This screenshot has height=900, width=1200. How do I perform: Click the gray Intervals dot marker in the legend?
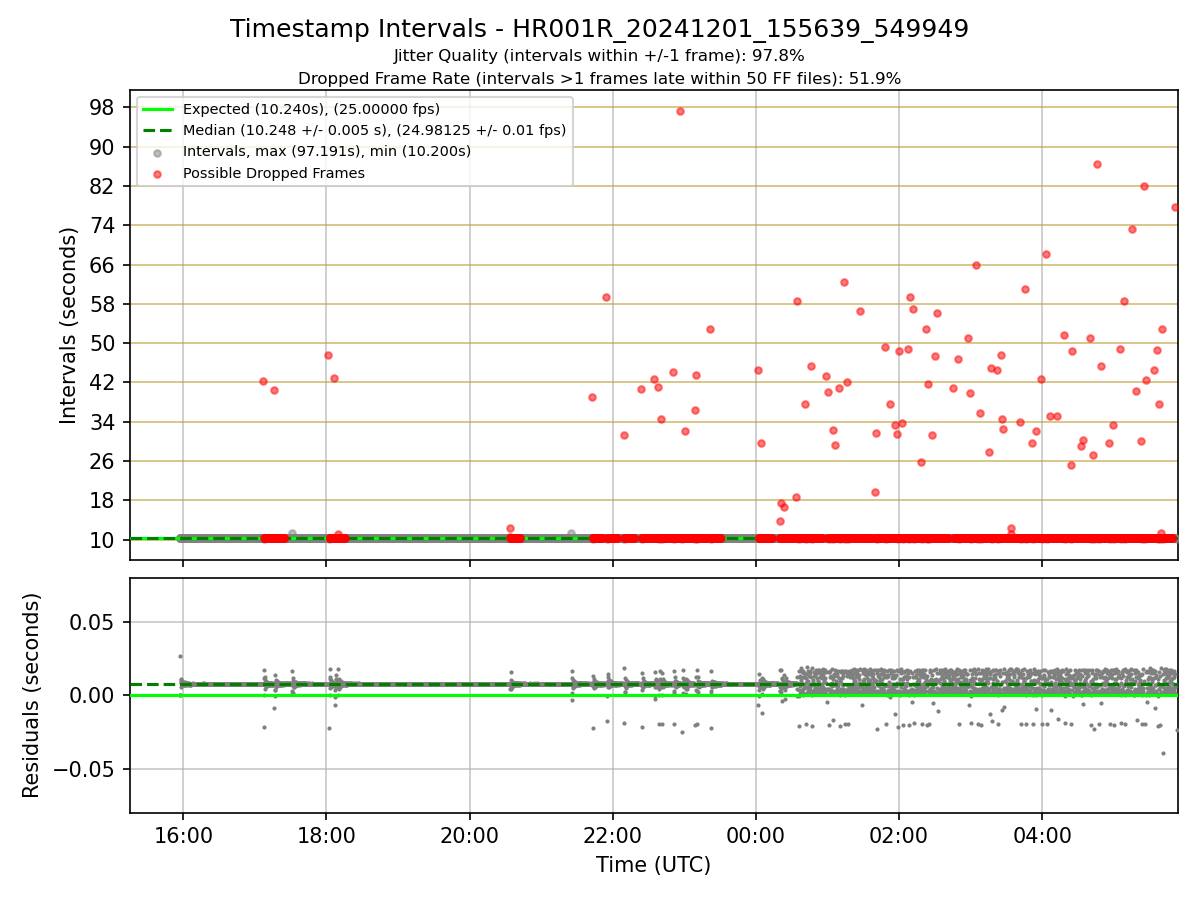point(158,152)
